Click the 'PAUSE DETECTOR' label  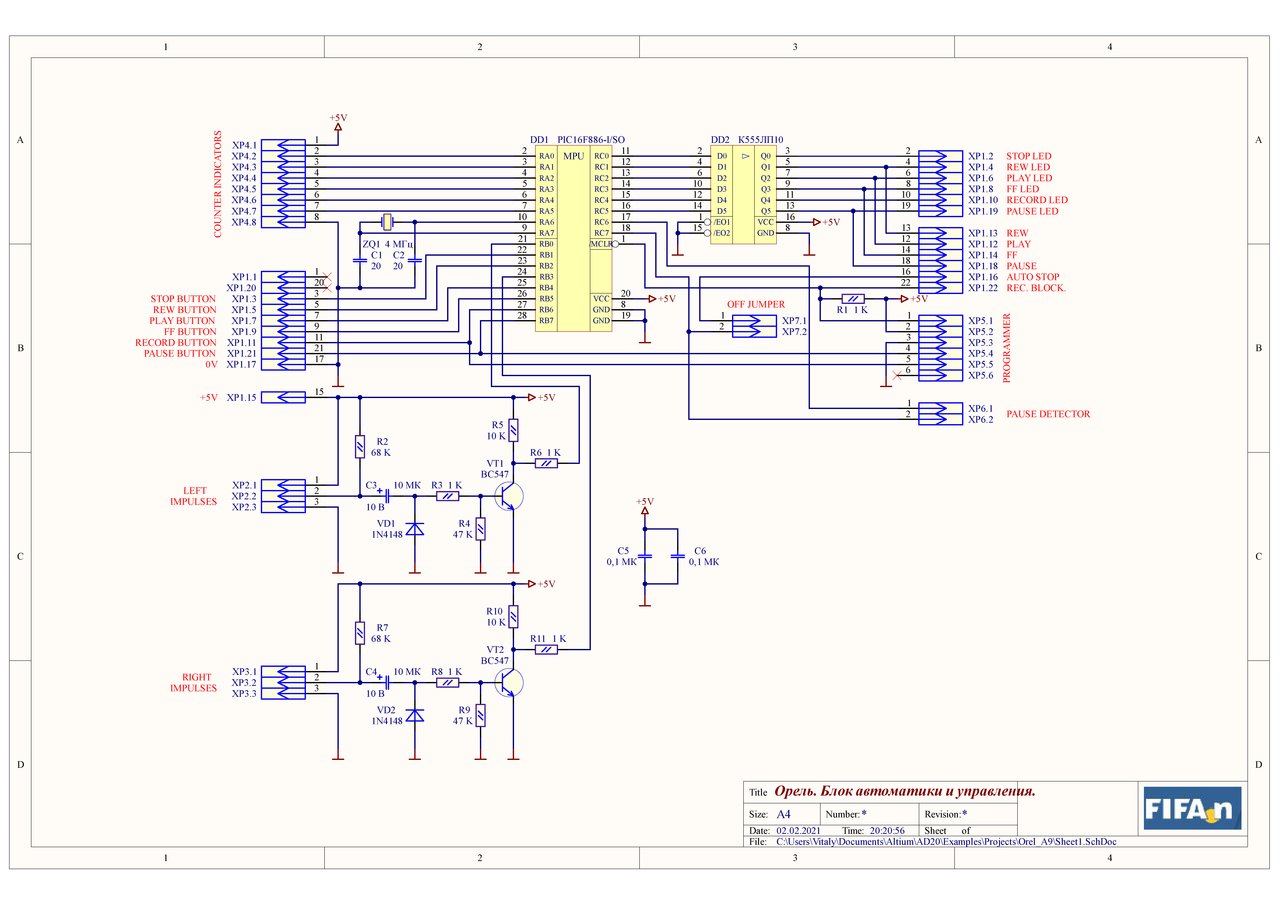click(1048, 414)
